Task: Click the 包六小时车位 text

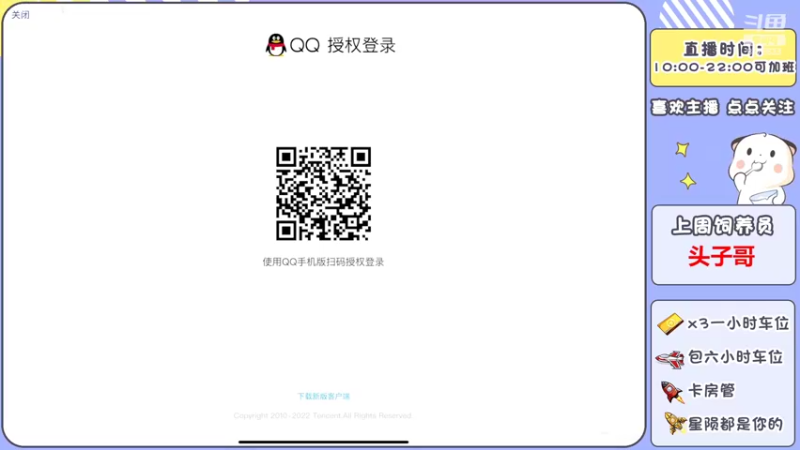Action: (735, 357)
